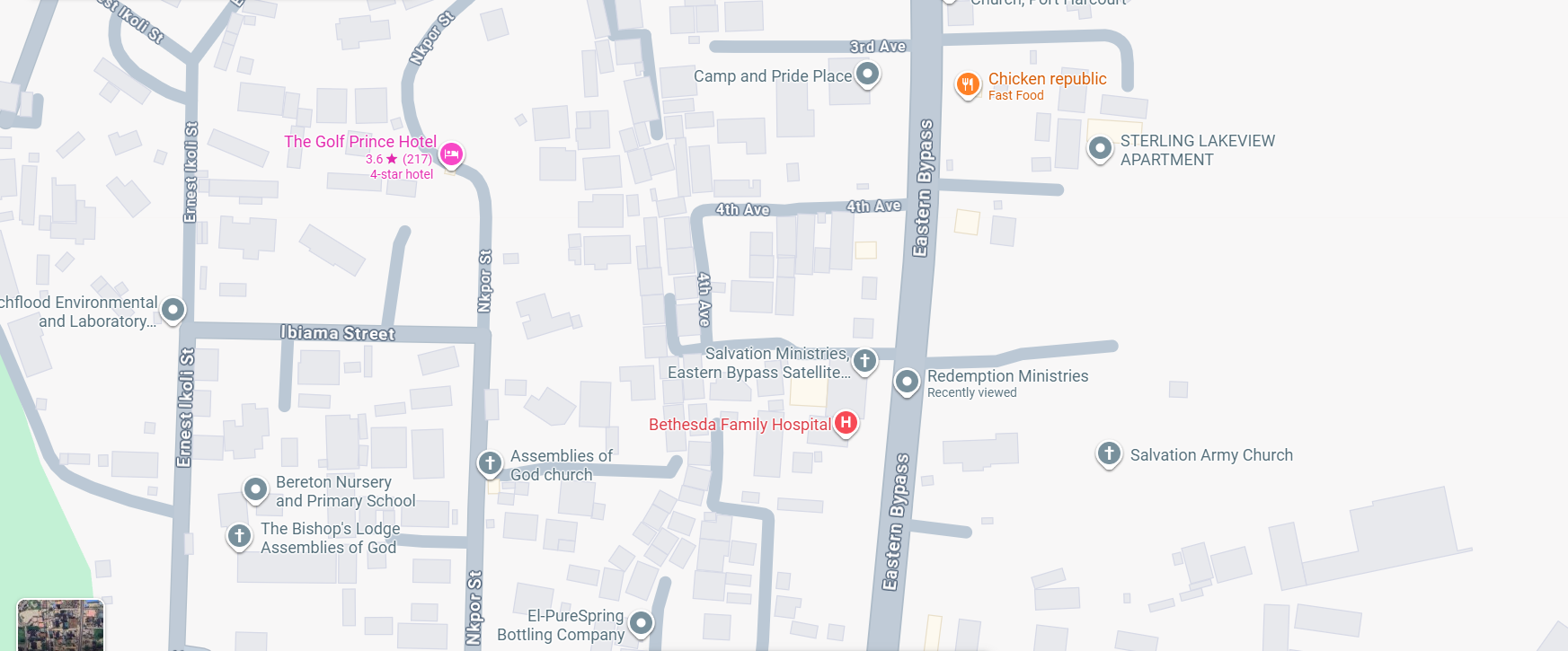Click Ibiama Street road label

point(338,333)
